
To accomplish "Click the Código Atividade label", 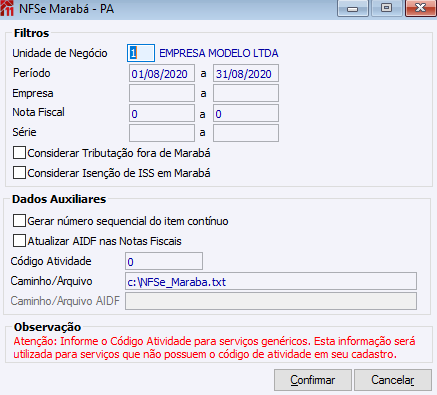I will coord(51,261).
